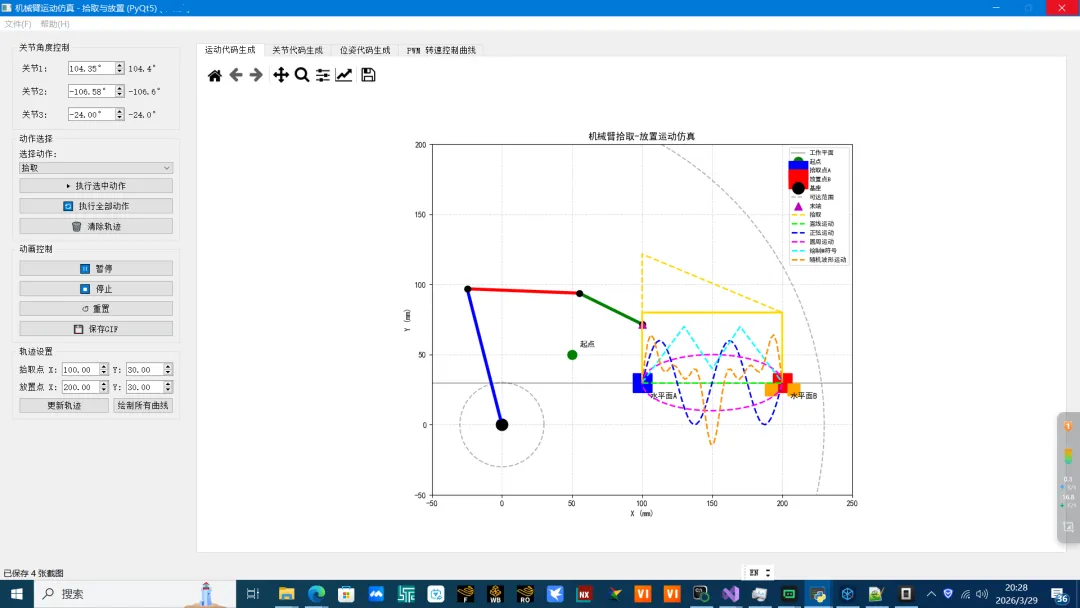
Task: Step the 拾取点 X spinner arrows
Action: [x=104, y=370]
